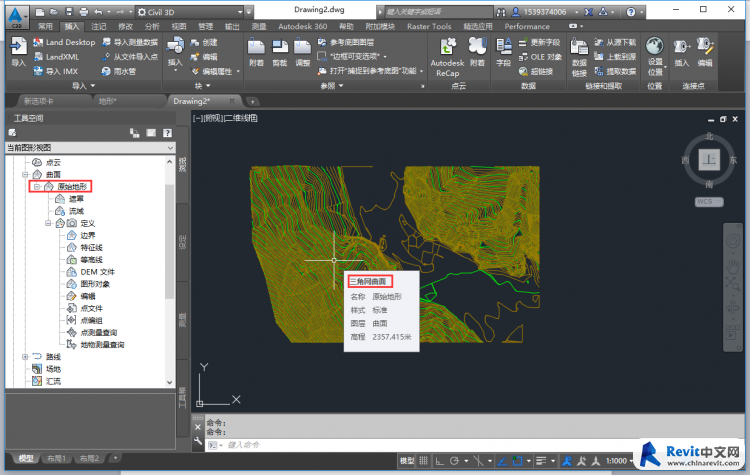Click the 提取数据 extract data tool
Viewport: 750px width, 475px height.
(615, 71)
